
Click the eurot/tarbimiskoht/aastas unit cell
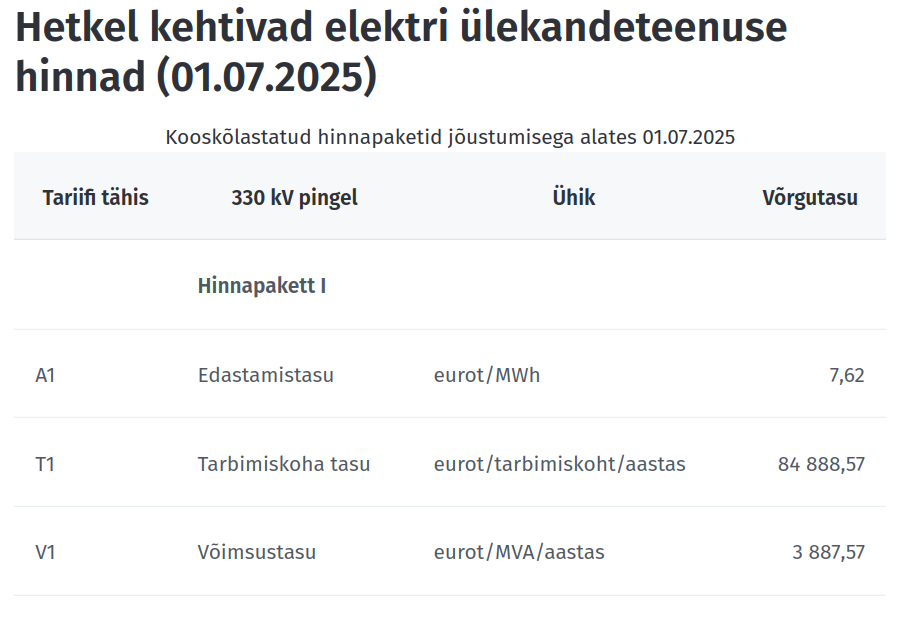click(559, 464)
